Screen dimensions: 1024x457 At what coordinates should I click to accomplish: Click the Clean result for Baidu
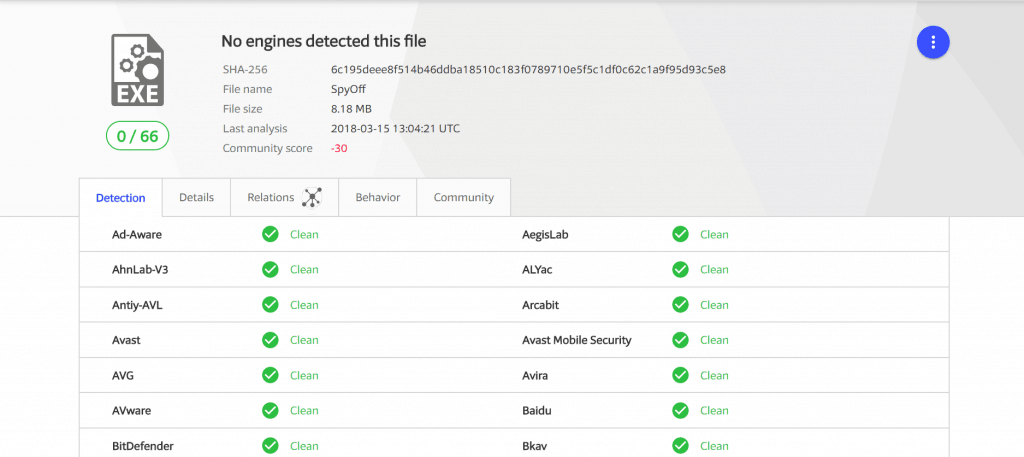(x=714, y=411)
